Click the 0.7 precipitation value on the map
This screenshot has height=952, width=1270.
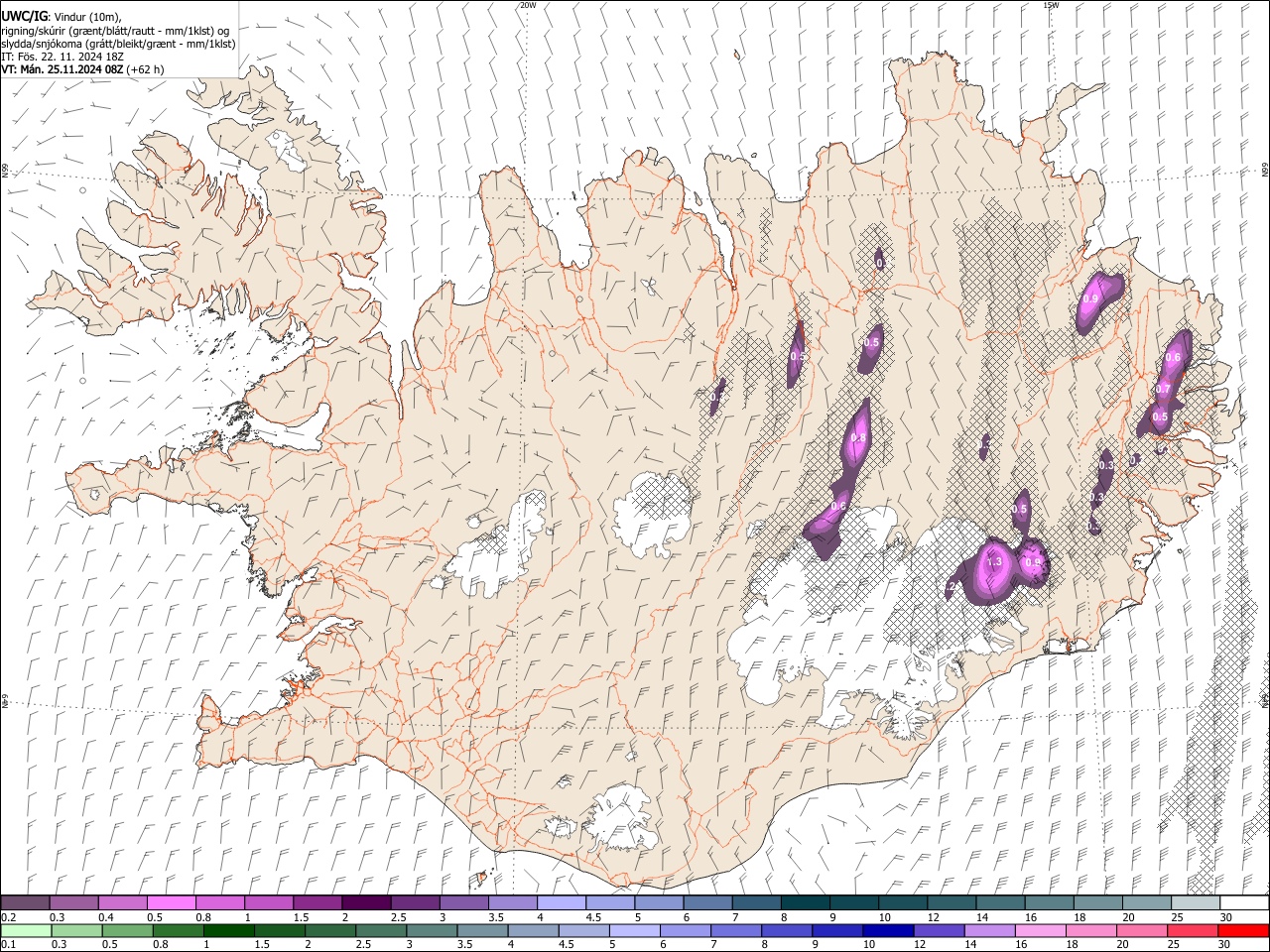pyautogui.click(x=1164, y=389)
